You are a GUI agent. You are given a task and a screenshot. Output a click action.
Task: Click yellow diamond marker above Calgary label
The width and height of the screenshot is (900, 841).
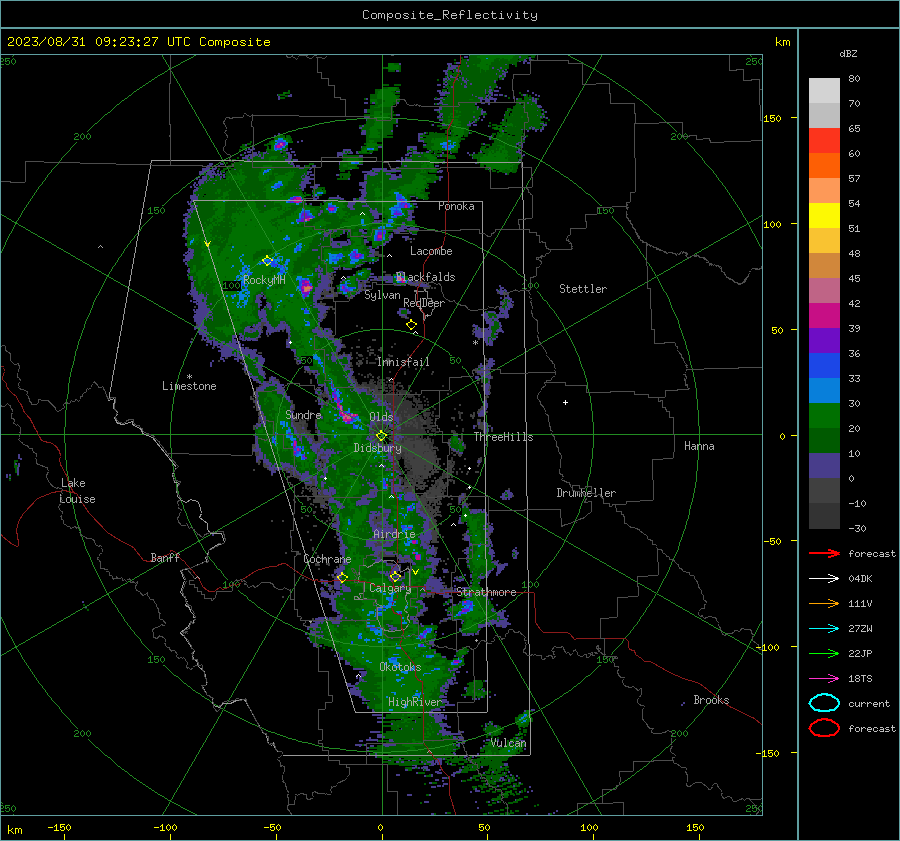click(395, 576)
